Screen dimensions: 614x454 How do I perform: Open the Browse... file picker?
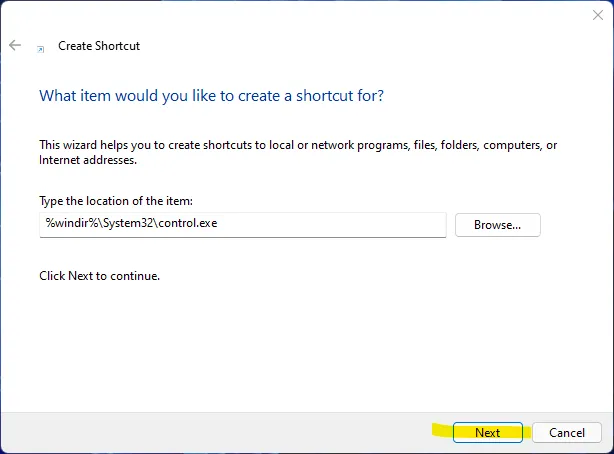tap(497, 225)
